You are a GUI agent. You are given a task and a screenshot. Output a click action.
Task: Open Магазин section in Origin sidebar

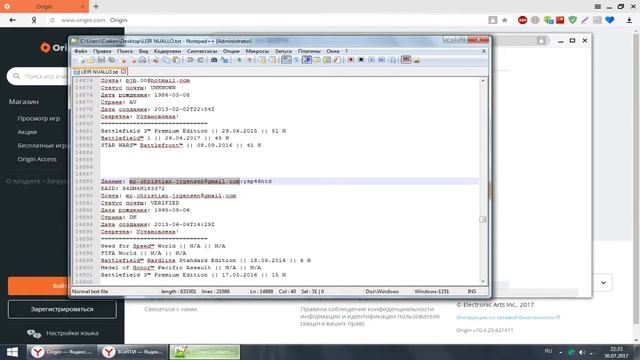tap(24, 102)
